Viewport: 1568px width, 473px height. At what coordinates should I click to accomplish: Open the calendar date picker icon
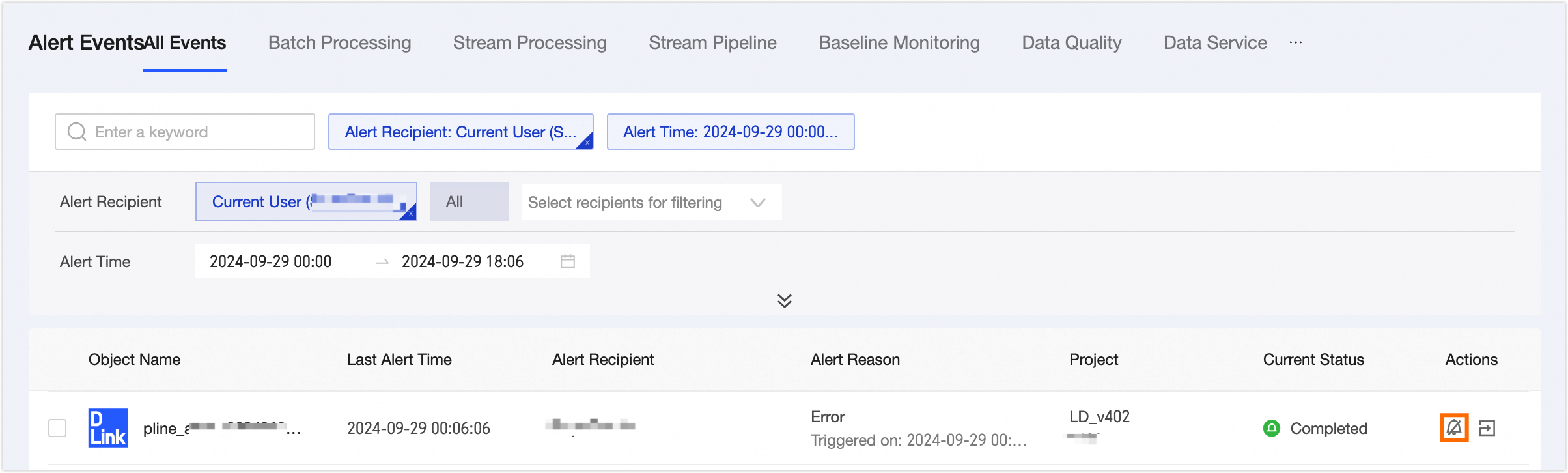coord(568,261)
